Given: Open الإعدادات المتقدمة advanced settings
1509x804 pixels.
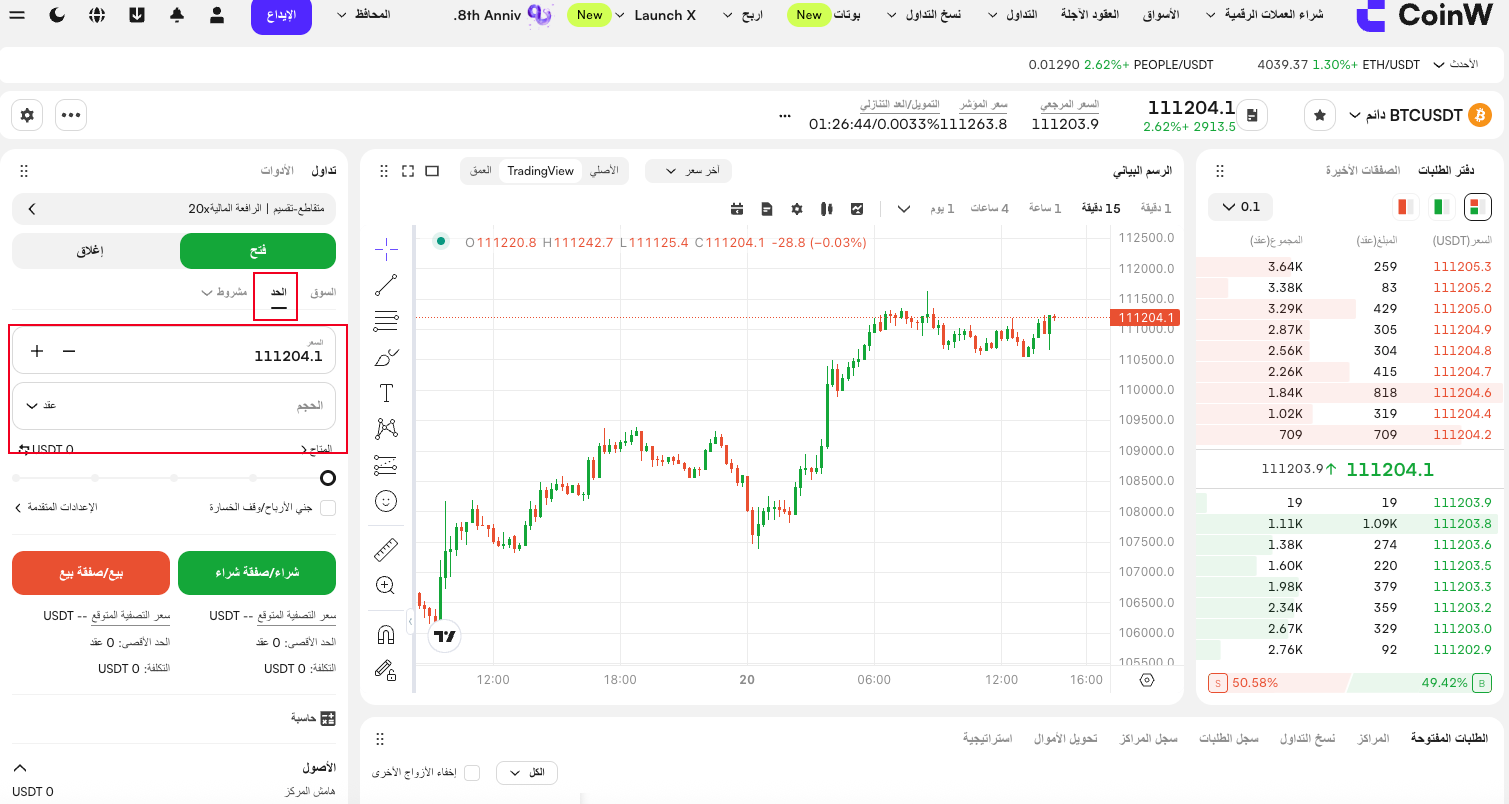Looking at the screenshot, I should click(56, 508).
